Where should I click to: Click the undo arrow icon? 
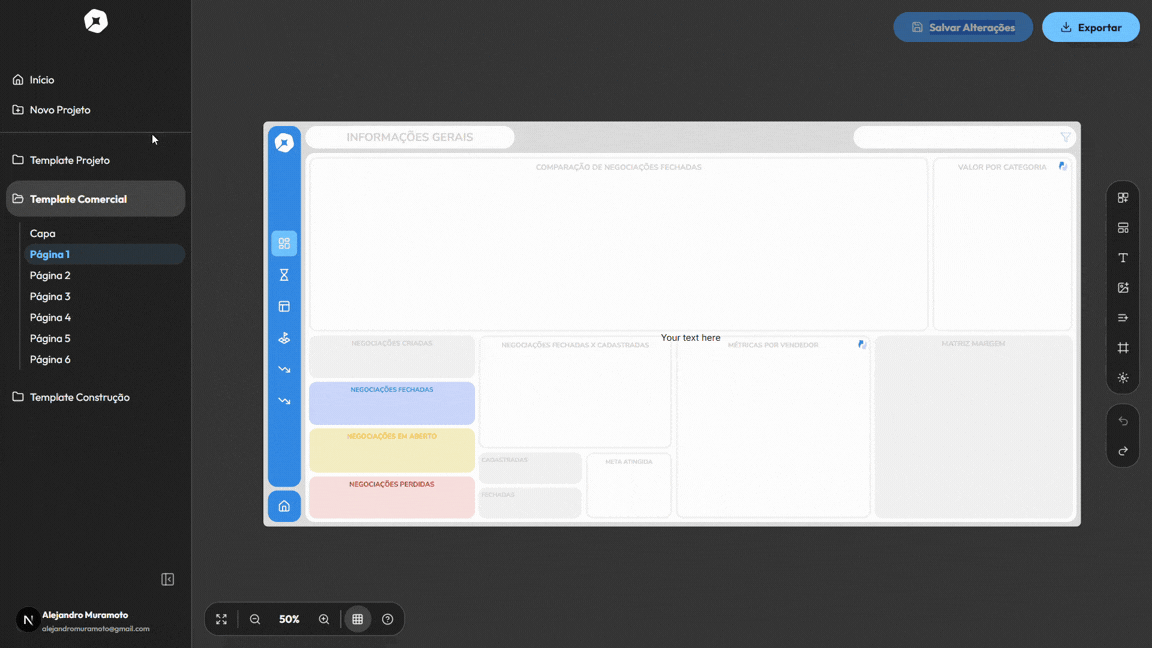(x=1122, y=420)
